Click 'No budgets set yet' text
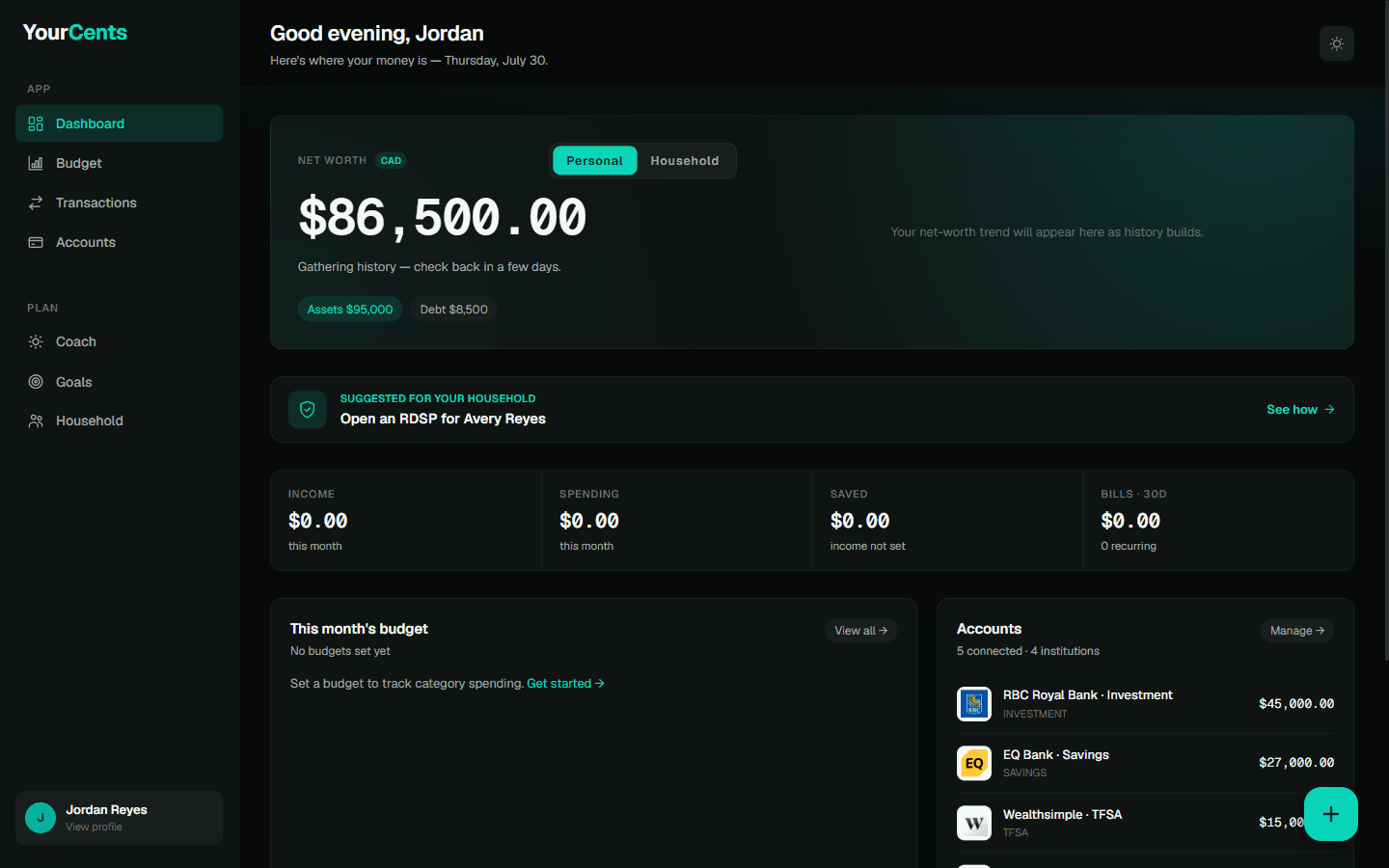The width and height of the screenshot is (1389, 868). point(340,651)
